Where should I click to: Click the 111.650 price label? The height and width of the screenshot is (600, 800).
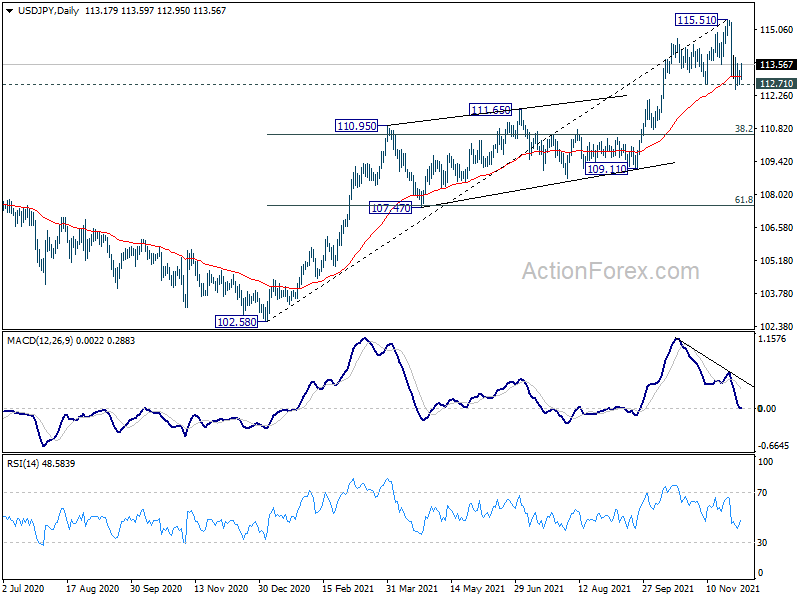coord(490,109)
